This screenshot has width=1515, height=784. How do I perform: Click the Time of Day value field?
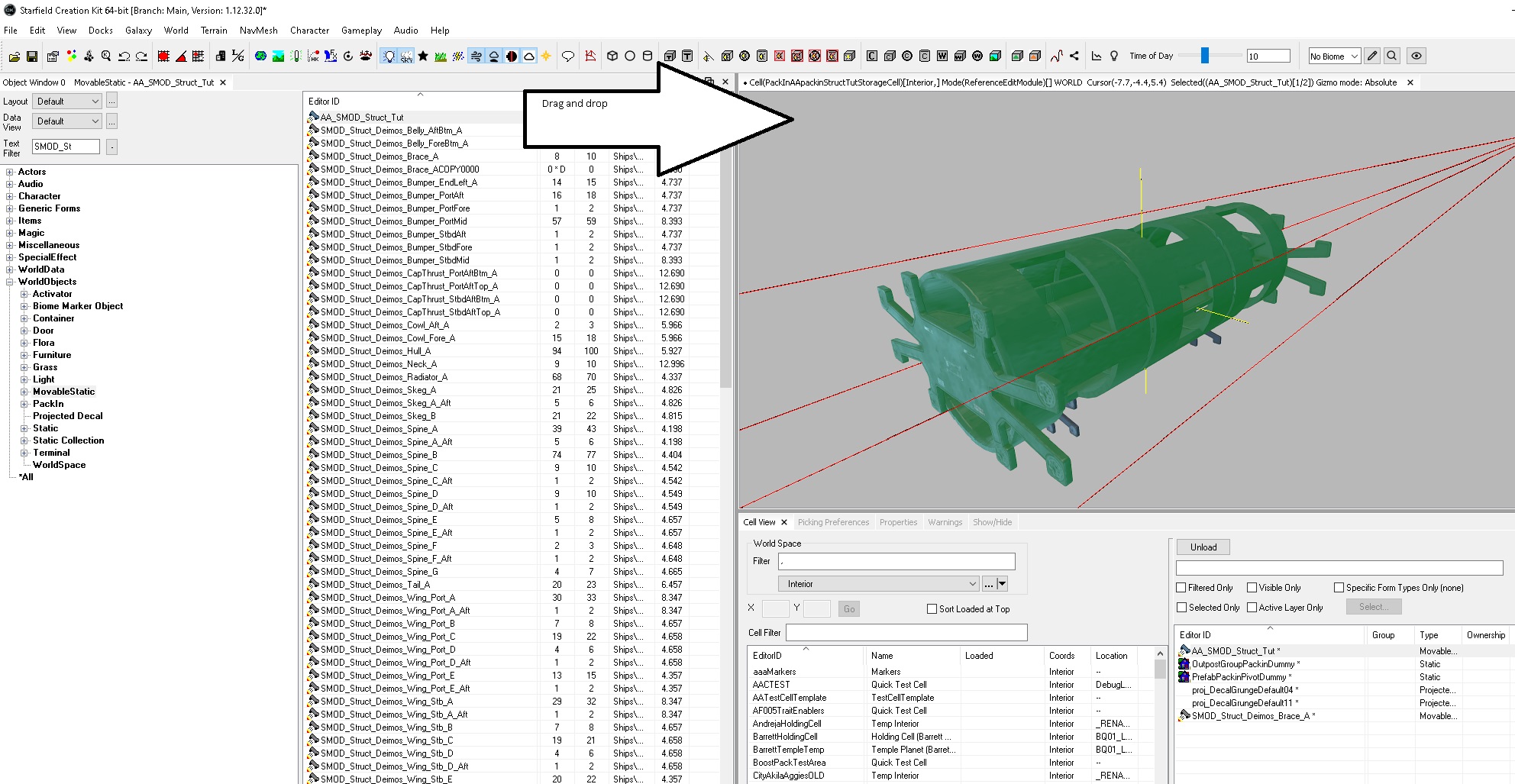pos(1268,56)
